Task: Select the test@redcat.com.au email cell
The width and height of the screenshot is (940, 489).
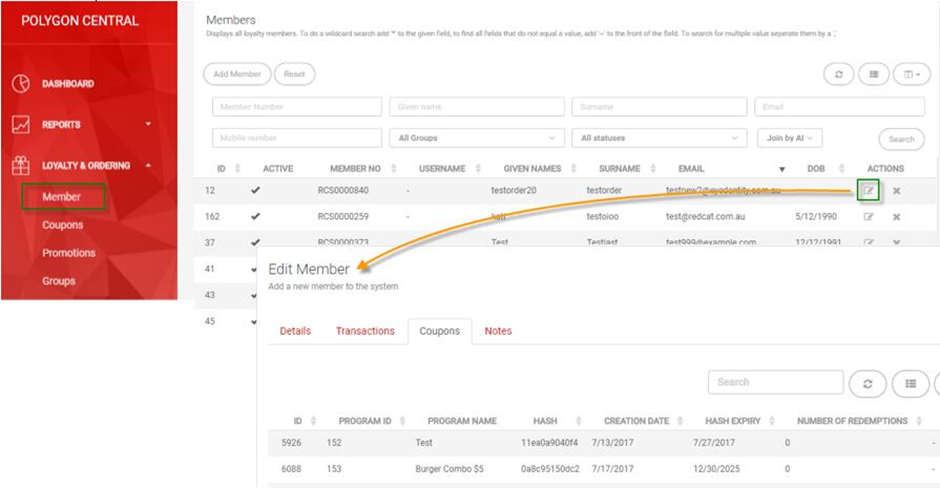Action: [x=705, y=217]
